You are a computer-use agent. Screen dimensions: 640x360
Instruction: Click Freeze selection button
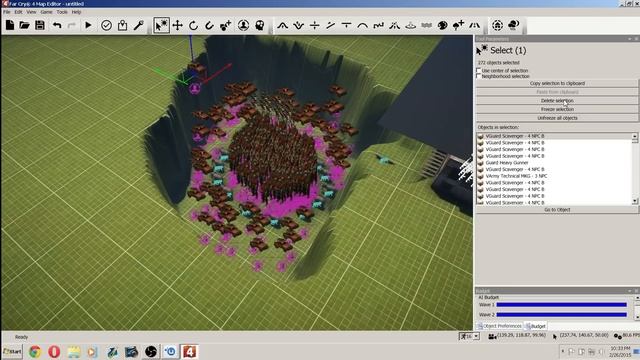point(557,109)
